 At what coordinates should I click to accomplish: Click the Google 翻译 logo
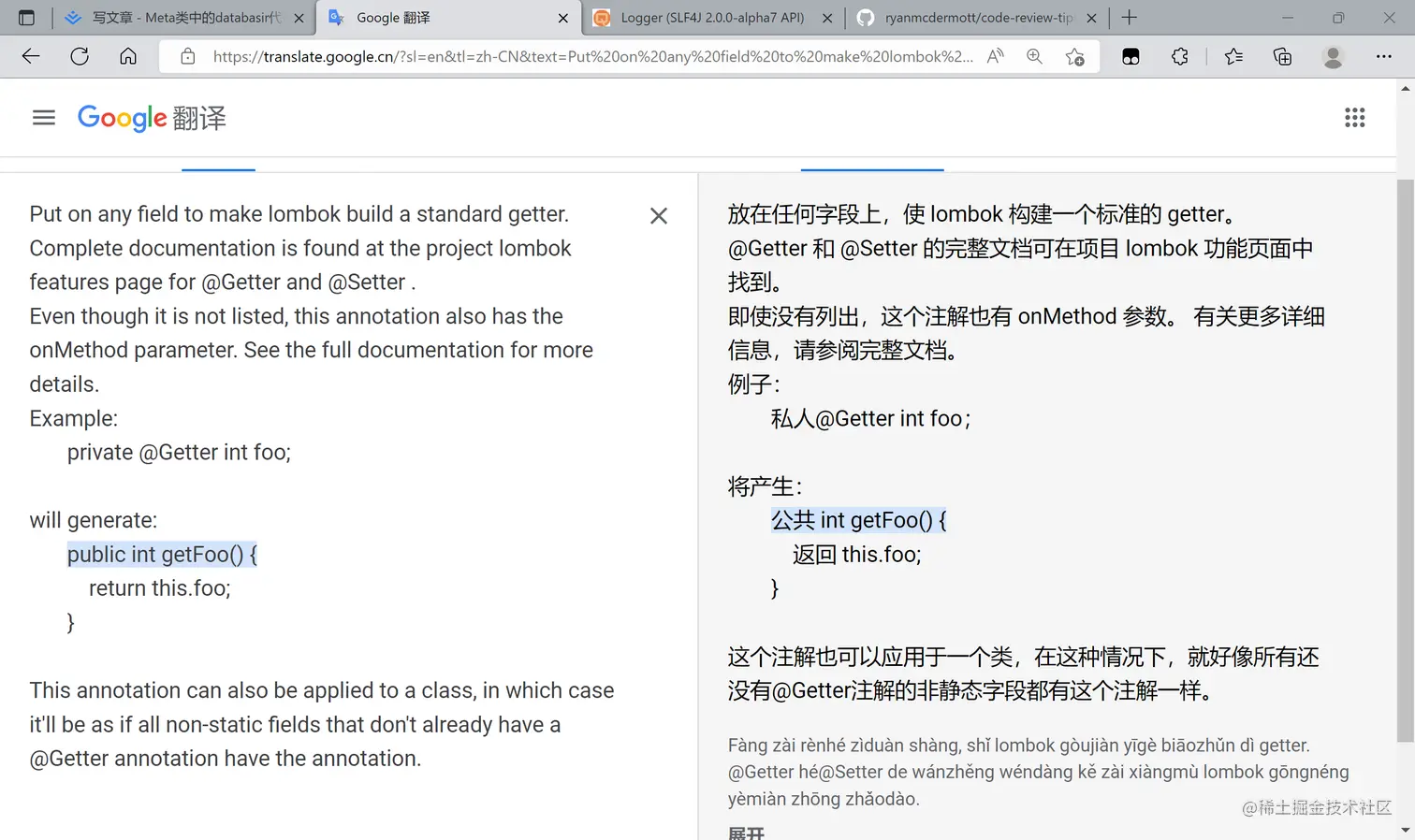coord(152,118)
